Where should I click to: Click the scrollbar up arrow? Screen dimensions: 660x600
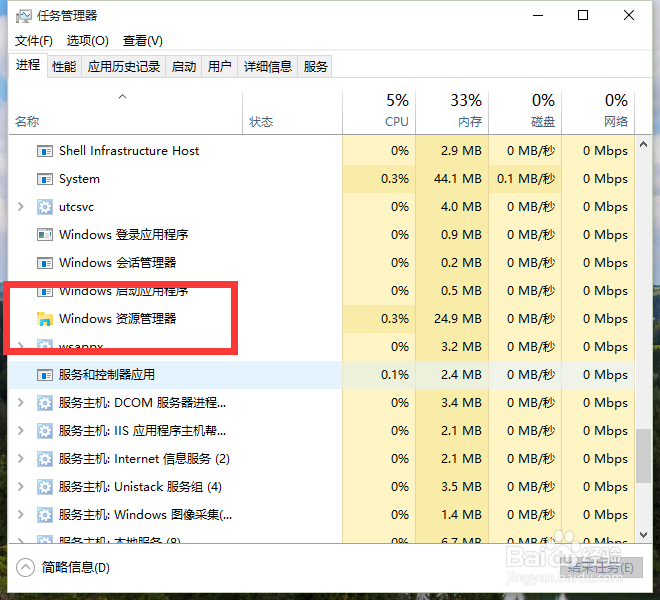coord(643,145)
